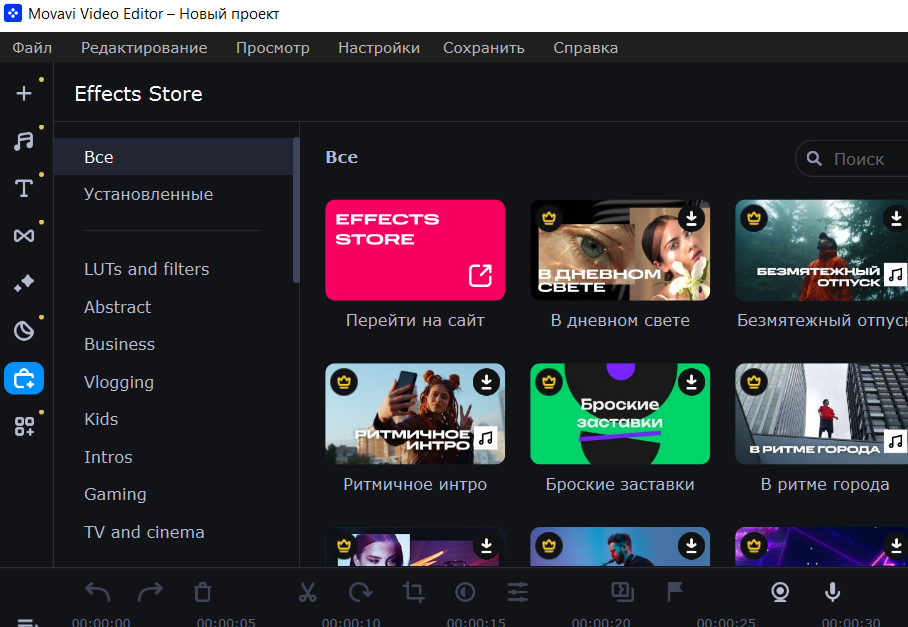Click the 'Броские заставки' caption text
The image size is (908, 627).
point(620,484)
